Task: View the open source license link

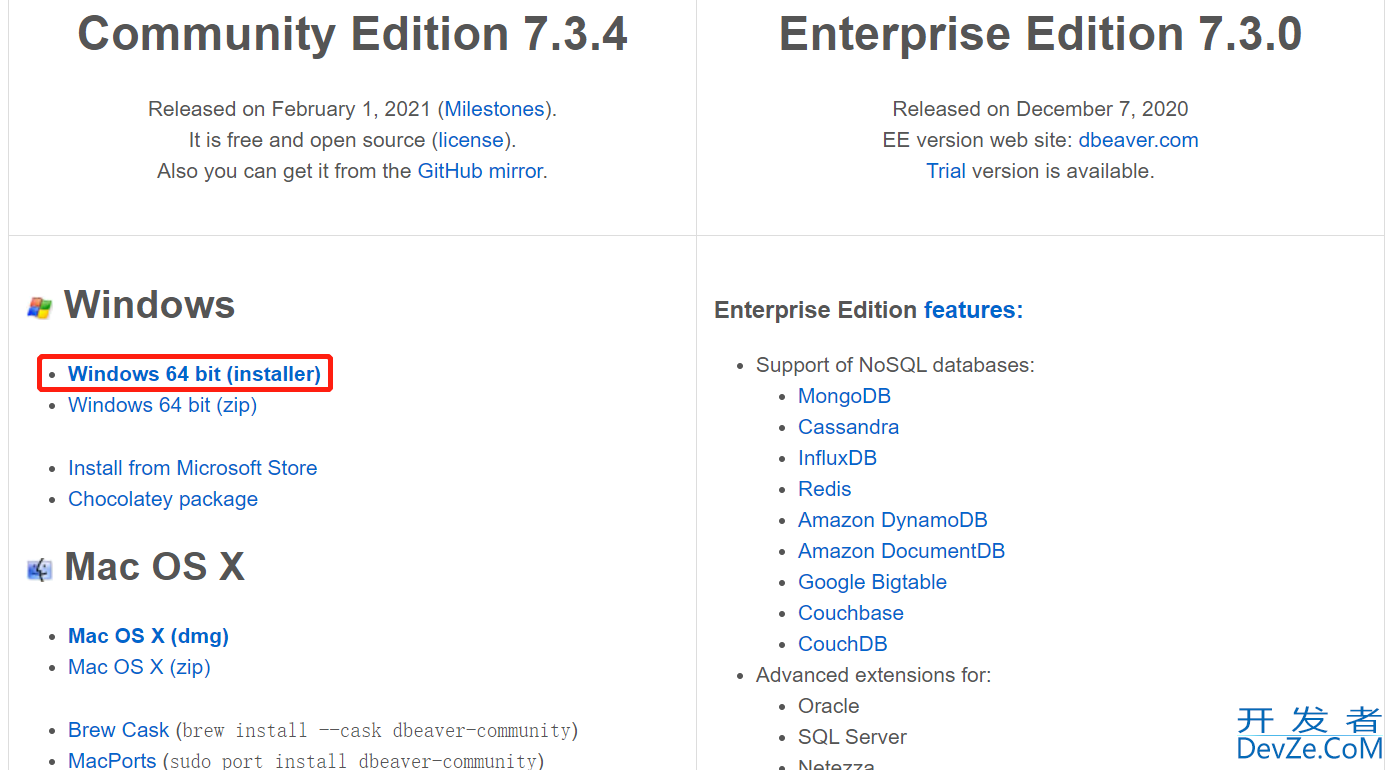Action: [471, 140]
